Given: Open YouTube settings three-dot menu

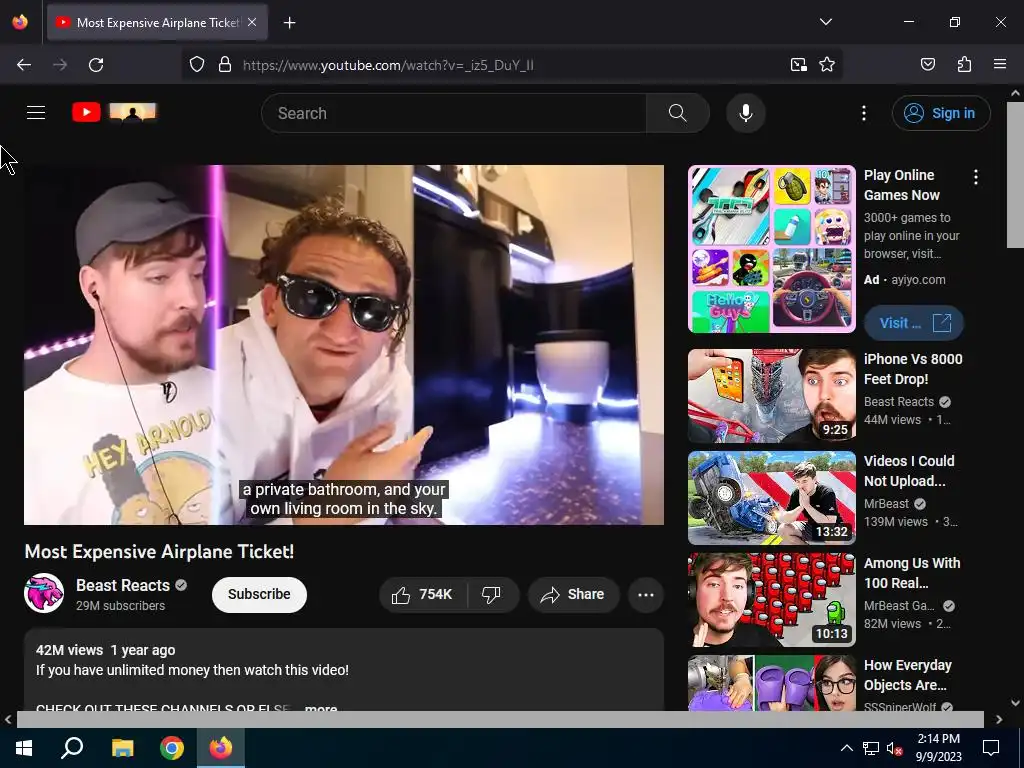Looking at the screenshot, I should click(863, 113).
